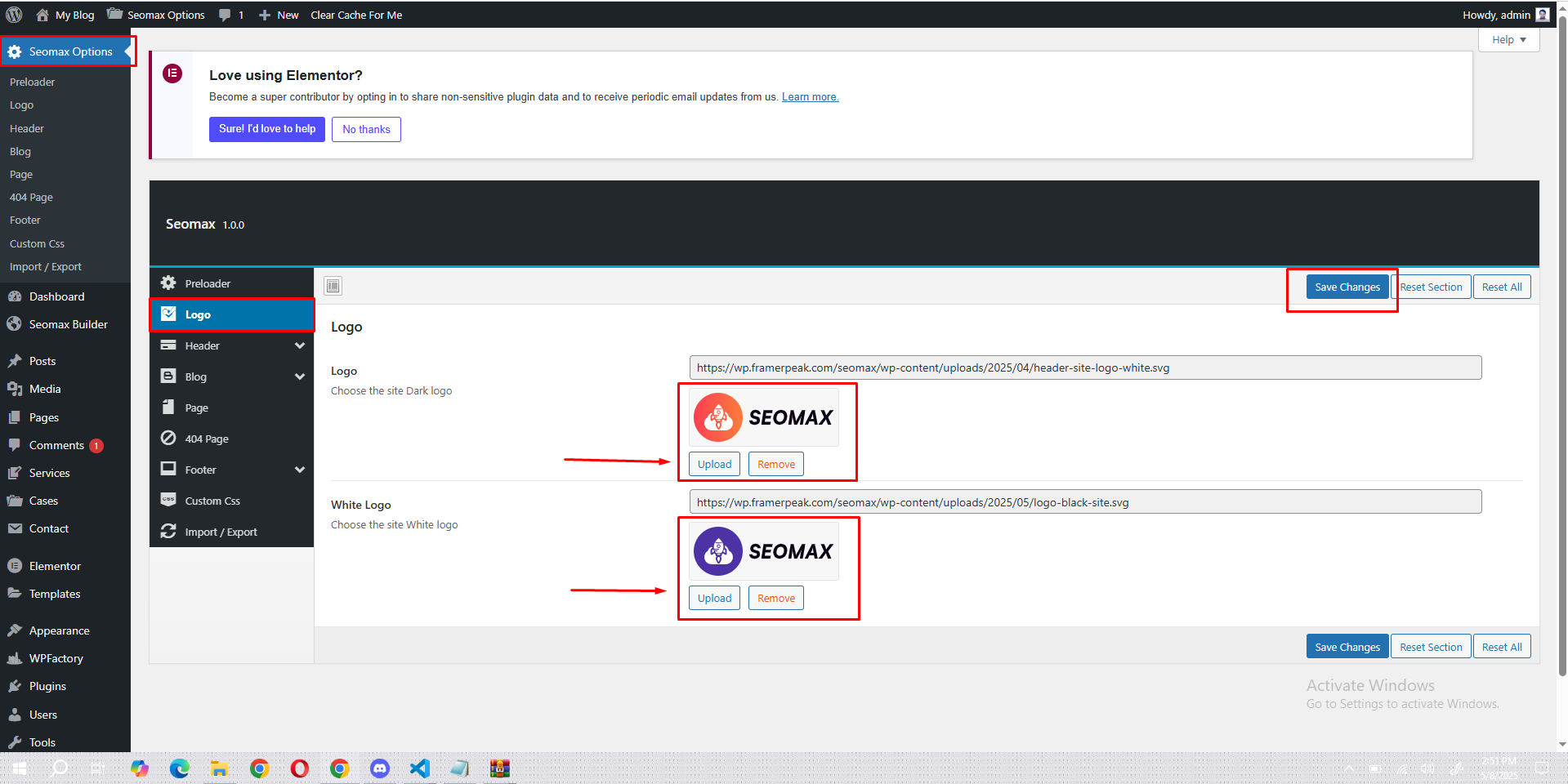The height and width of the screenshot is (784, 1568).
Task: Click the Elementor sidebar icon
Action: coord(15,566)
